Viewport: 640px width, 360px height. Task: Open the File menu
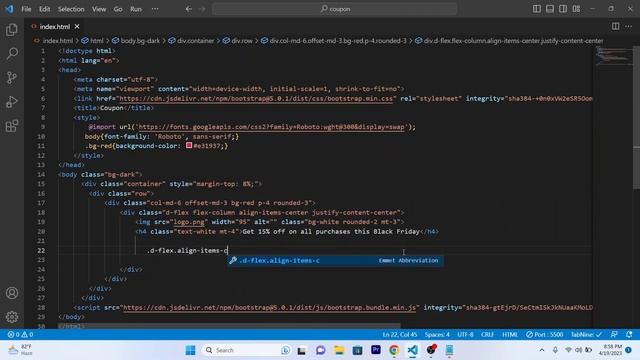coord(26,9)
